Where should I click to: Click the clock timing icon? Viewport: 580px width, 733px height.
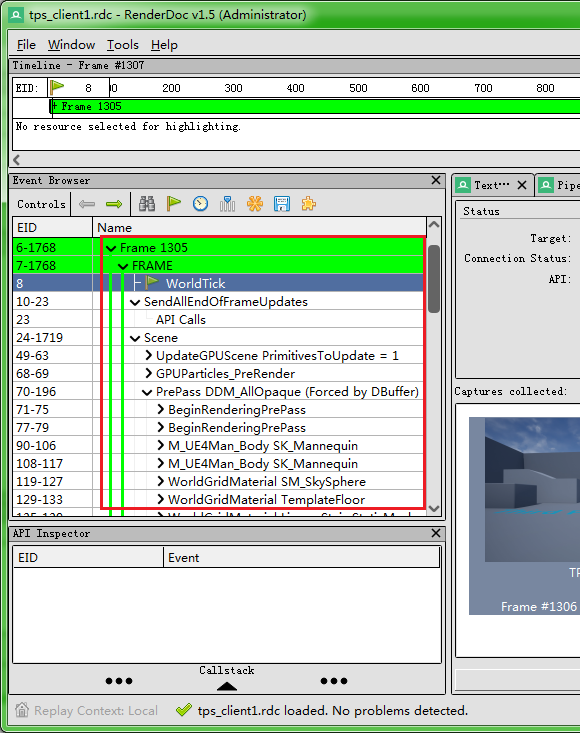(x=200, y=204)
